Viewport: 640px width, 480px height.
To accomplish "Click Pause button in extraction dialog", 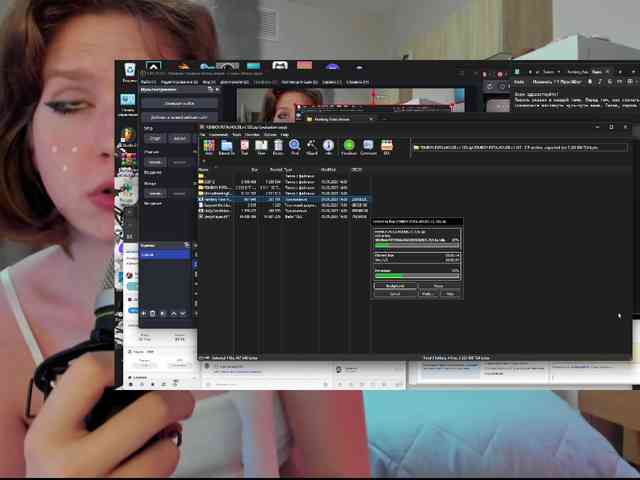I will (439, 286).
